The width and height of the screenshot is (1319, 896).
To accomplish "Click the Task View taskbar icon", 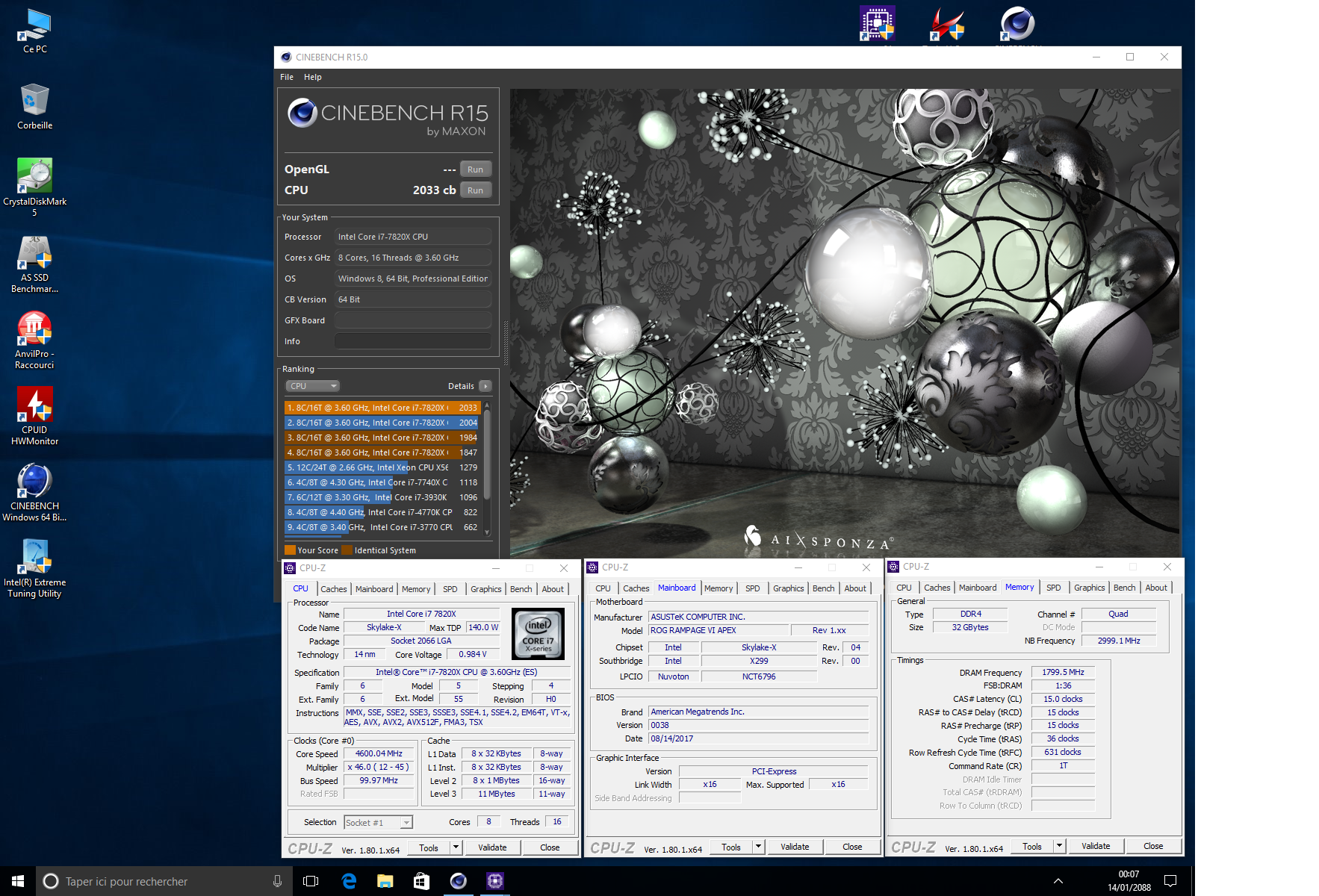I will 311,881.
